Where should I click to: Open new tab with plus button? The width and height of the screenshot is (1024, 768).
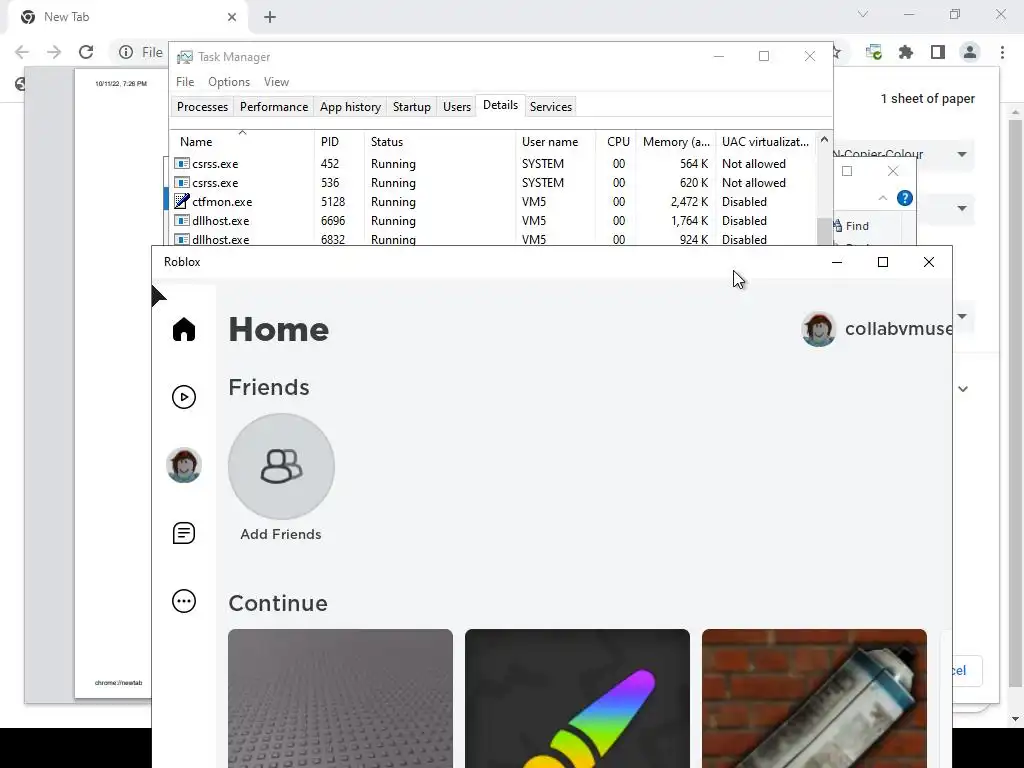[270, 17]
